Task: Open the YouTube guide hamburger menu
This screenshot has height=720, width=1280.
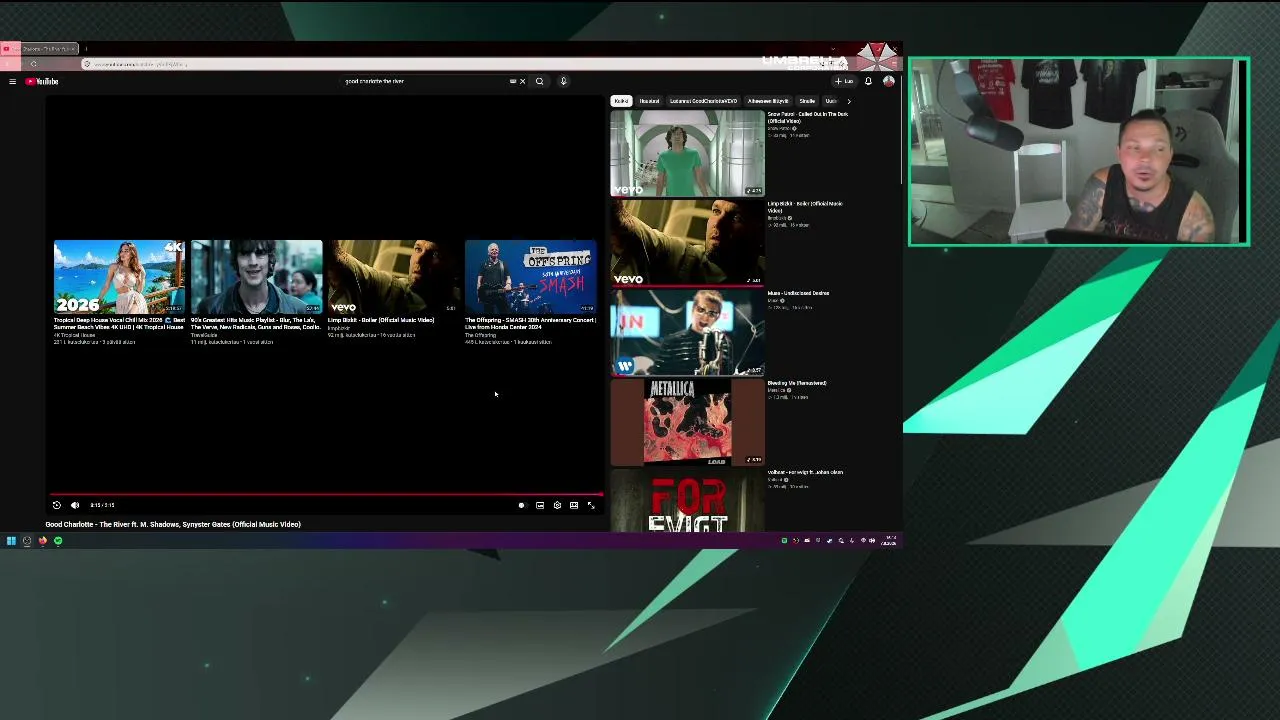Action: 12,81
